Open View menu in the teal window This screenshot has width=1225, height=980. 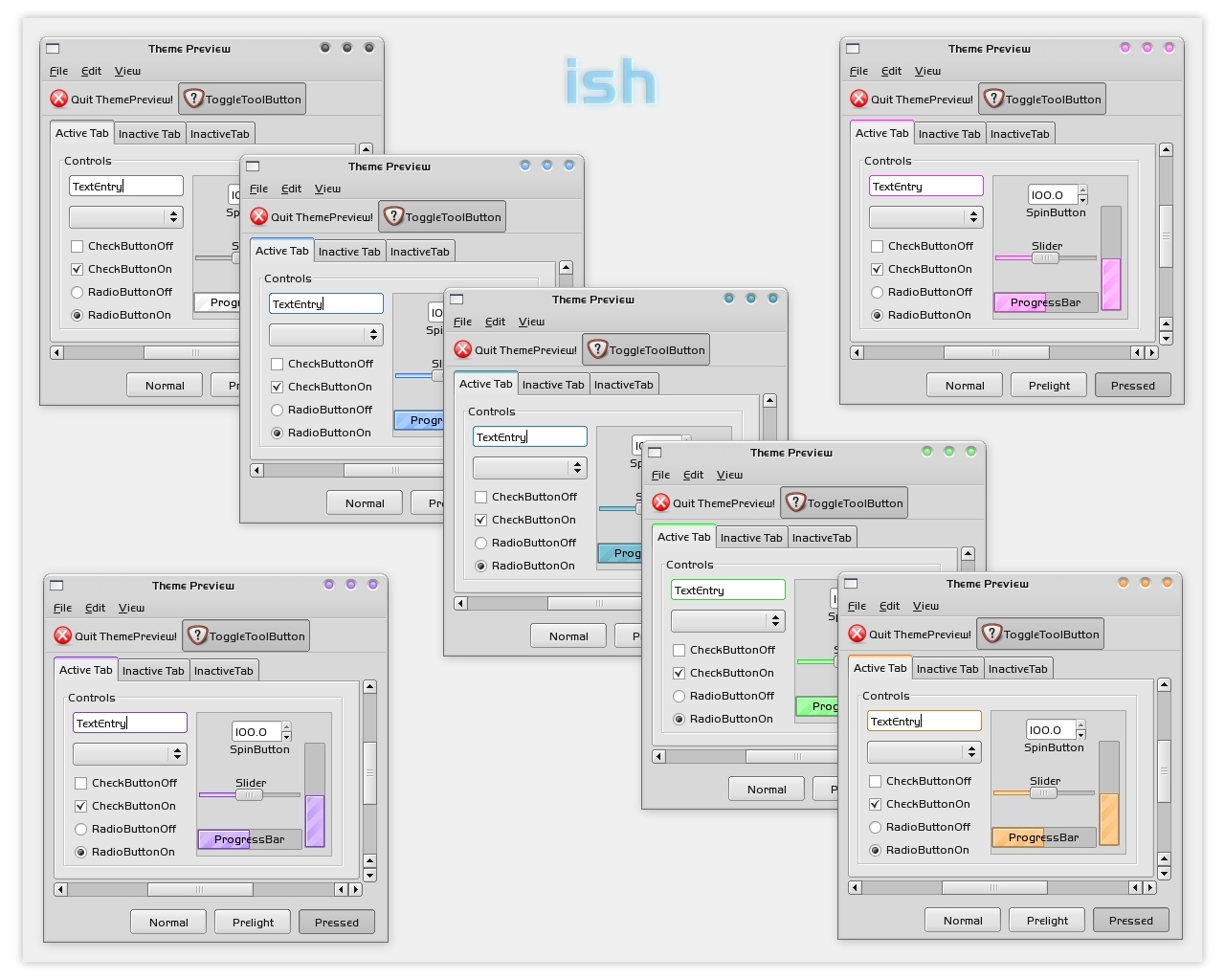[531, 322]
